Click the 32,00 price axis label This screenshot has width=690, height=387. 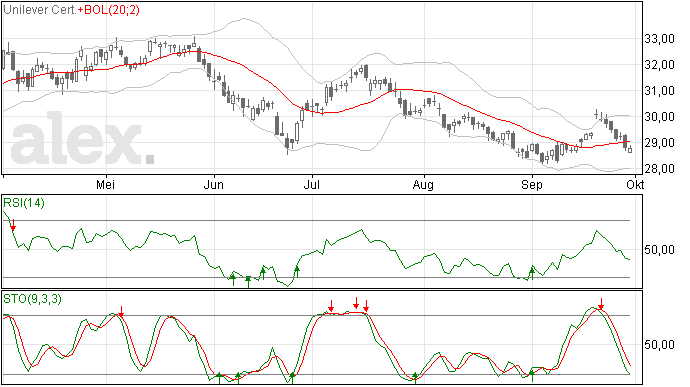click(659, 65)
